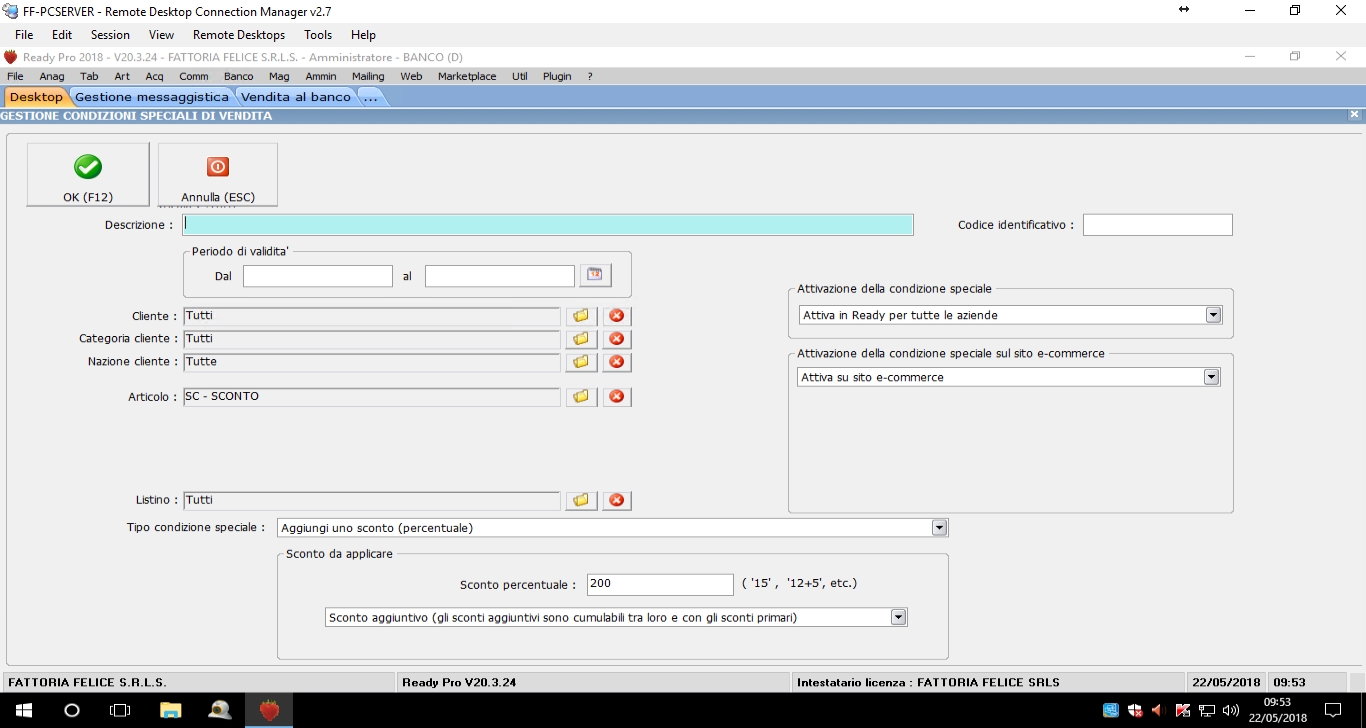Image resolution: width=1366 pixels, height=728 pixels.
Task: Click the taskbar clock showing 09:53
Action: pyautogui.click(x=1278, y=710)
